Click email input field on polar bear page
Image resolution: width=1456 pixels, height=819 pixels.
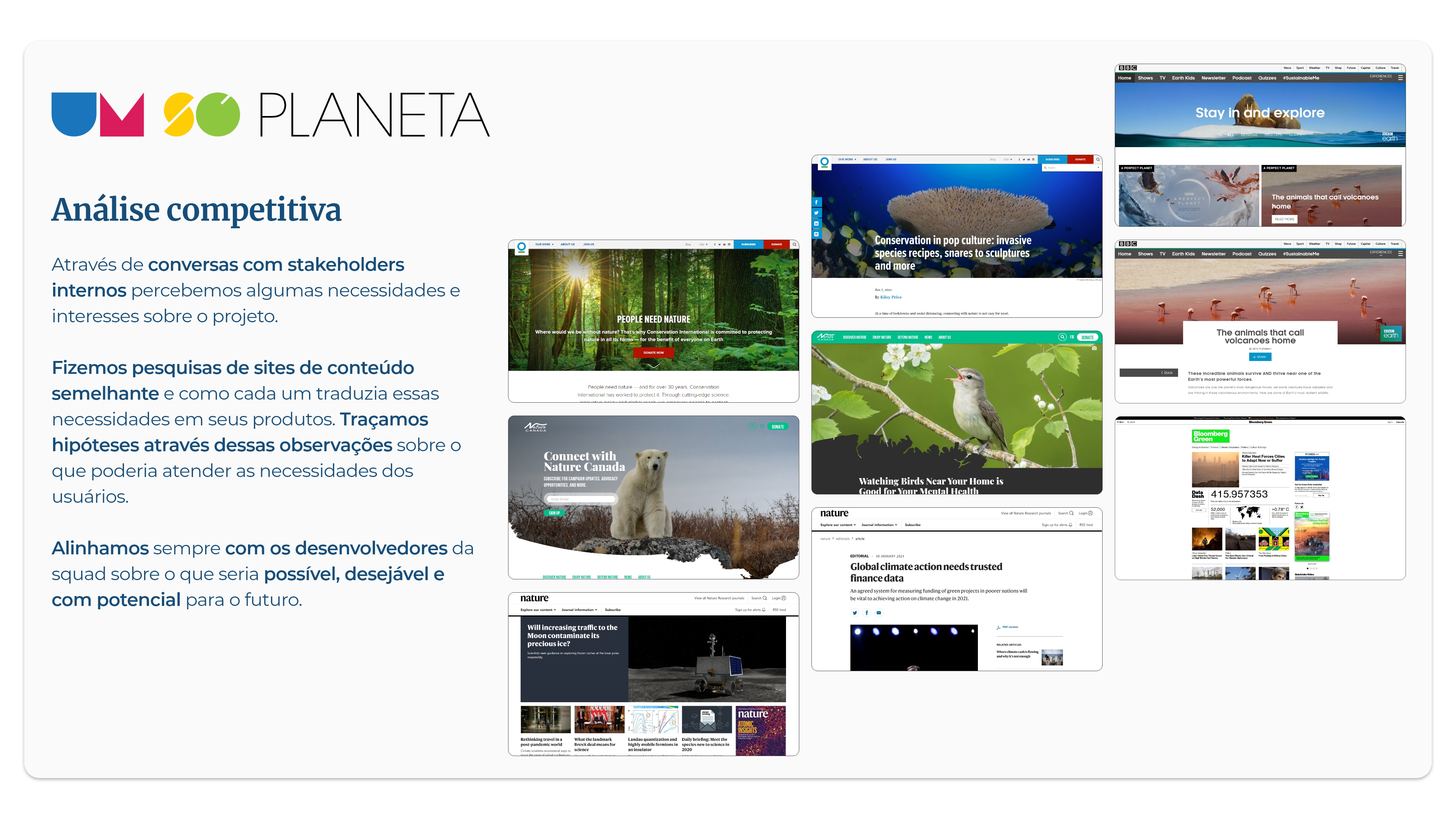coord(581,499)
